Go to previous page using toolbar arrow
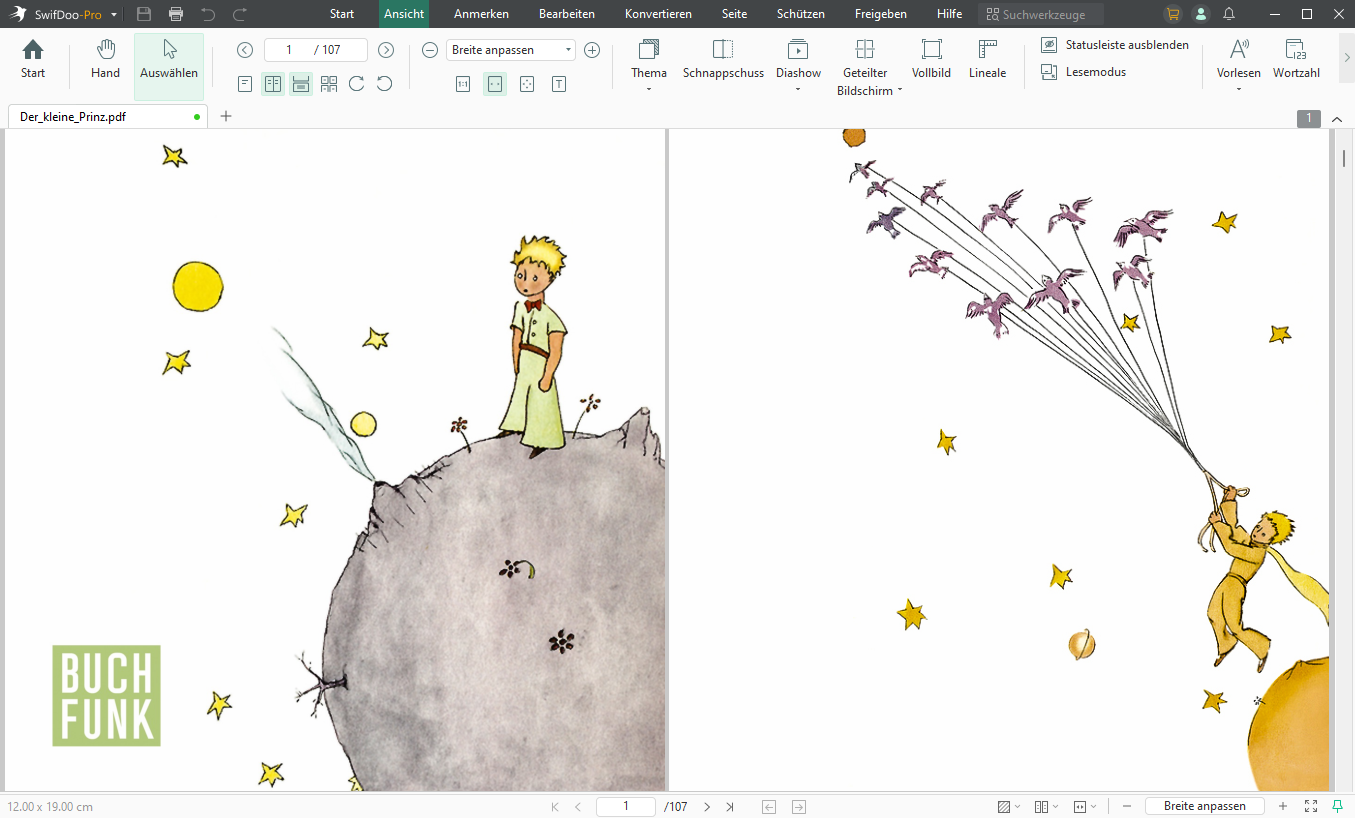Viewport: 1355px width, 818px height. tap(245, 50)
